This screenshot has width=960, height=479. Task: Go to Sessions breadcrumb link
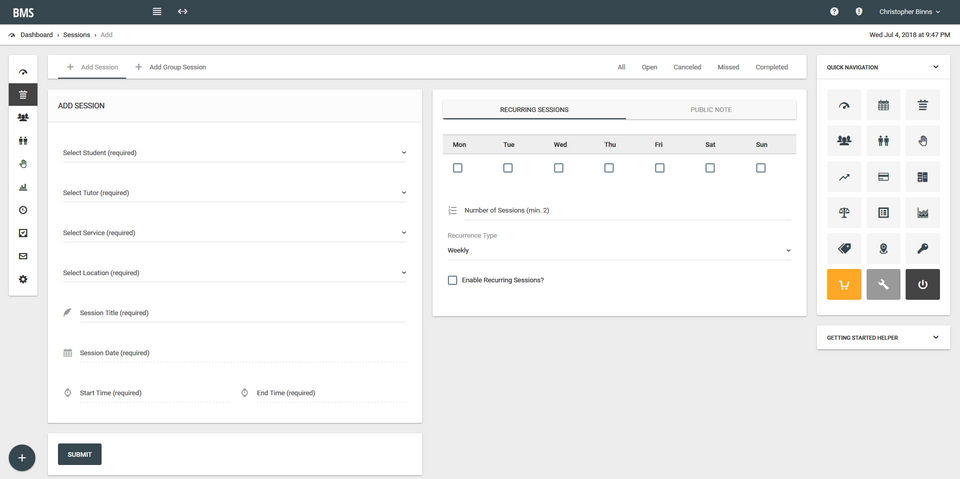tap(77, 35)
